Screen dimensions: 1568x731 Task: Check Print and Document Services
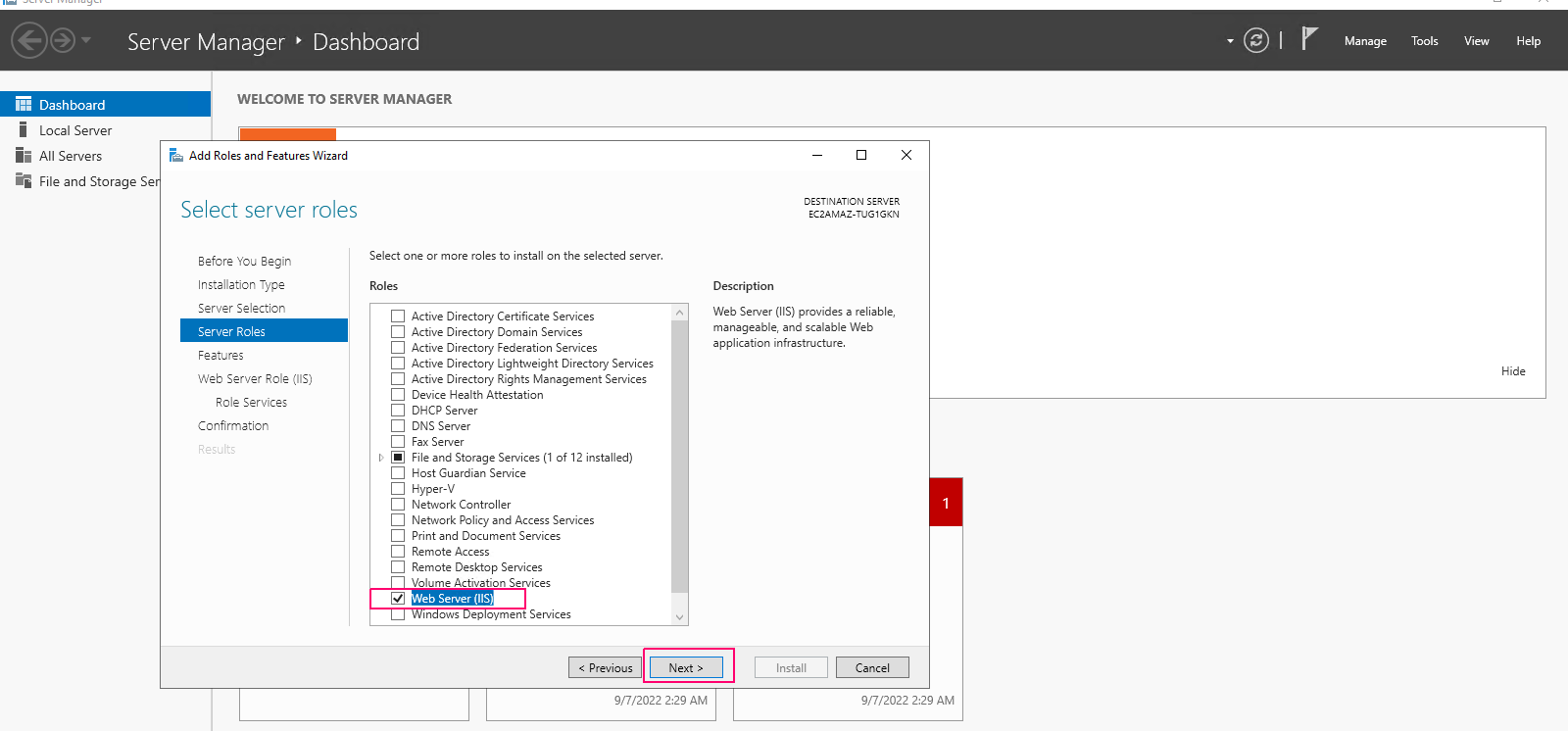(x=398, y=536)
